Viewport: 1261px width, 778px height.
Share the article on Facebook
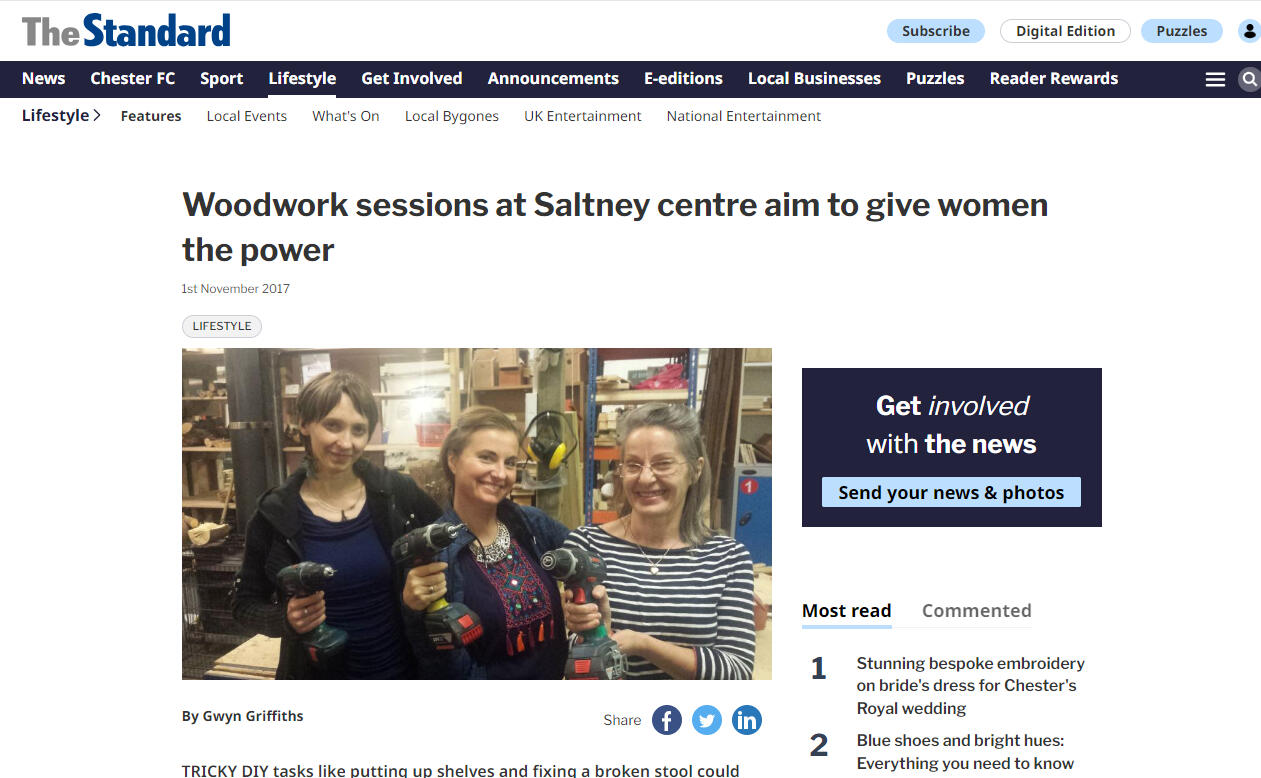click(x=667, y=720)
